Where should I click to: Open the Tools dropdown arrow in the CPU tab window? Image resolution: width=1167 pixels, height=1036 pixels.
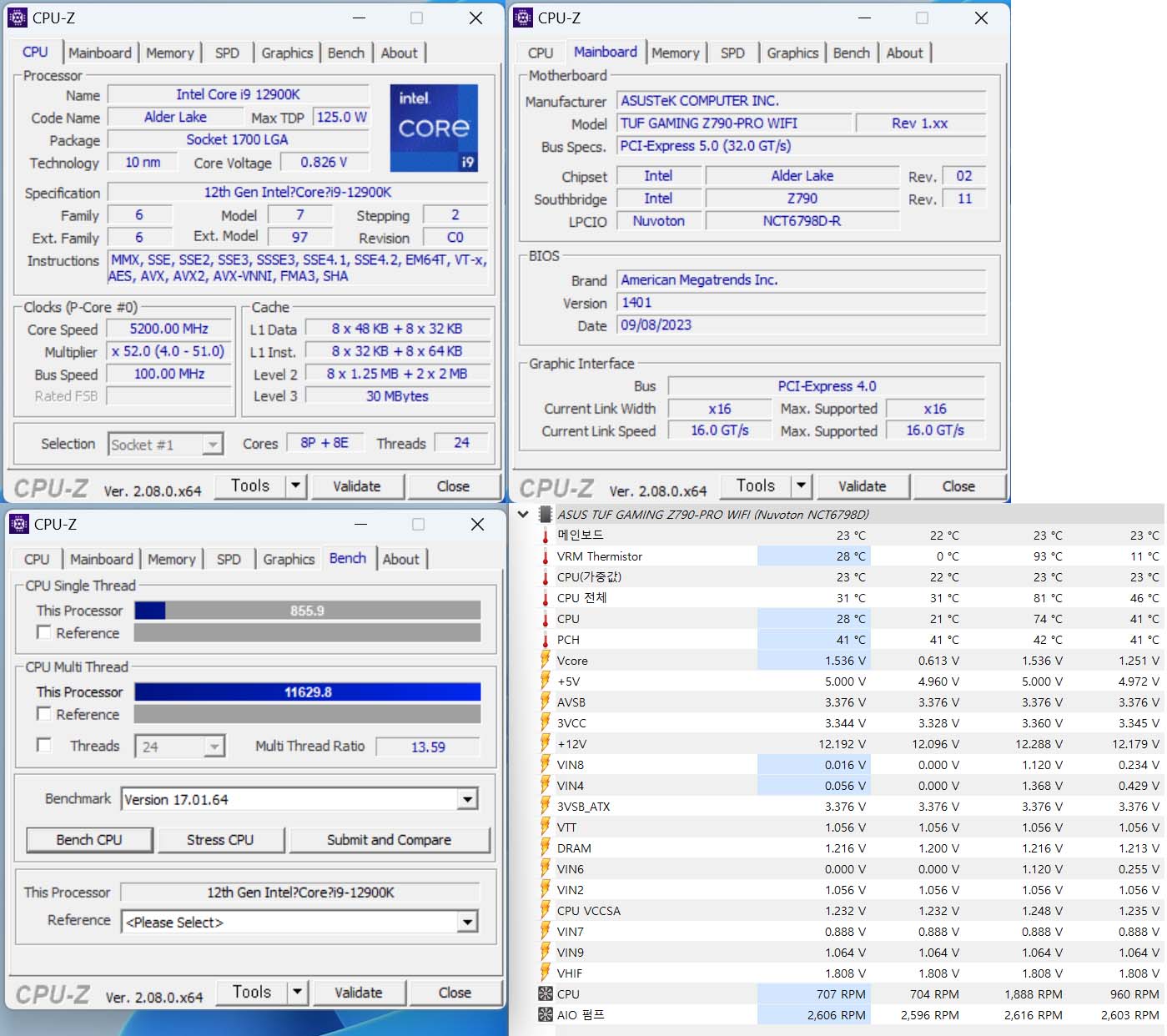tap(295, 485)
